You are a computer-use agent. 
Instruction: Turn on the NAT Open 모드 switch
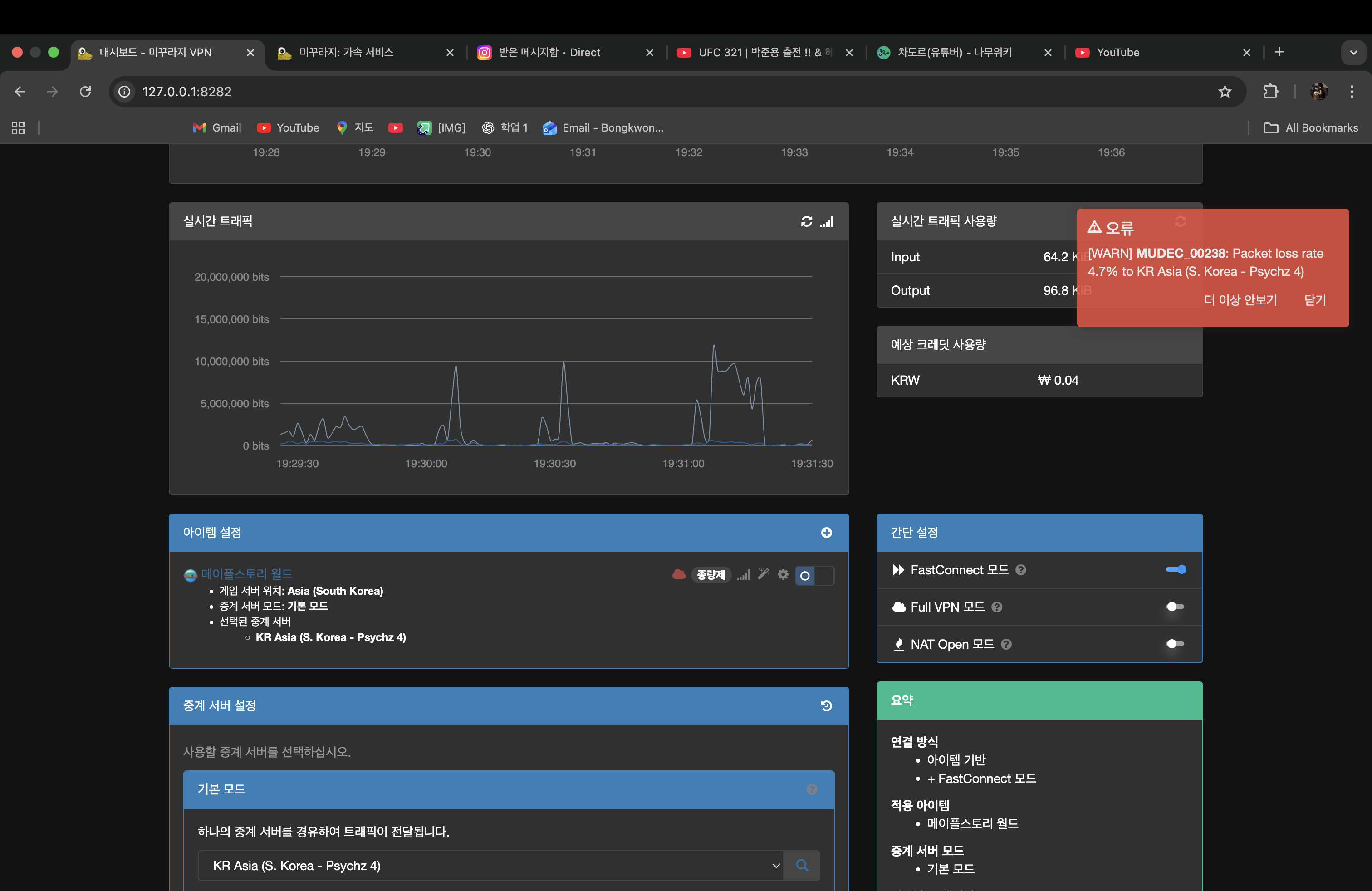pyautogui.click(x=1175, y=644)
